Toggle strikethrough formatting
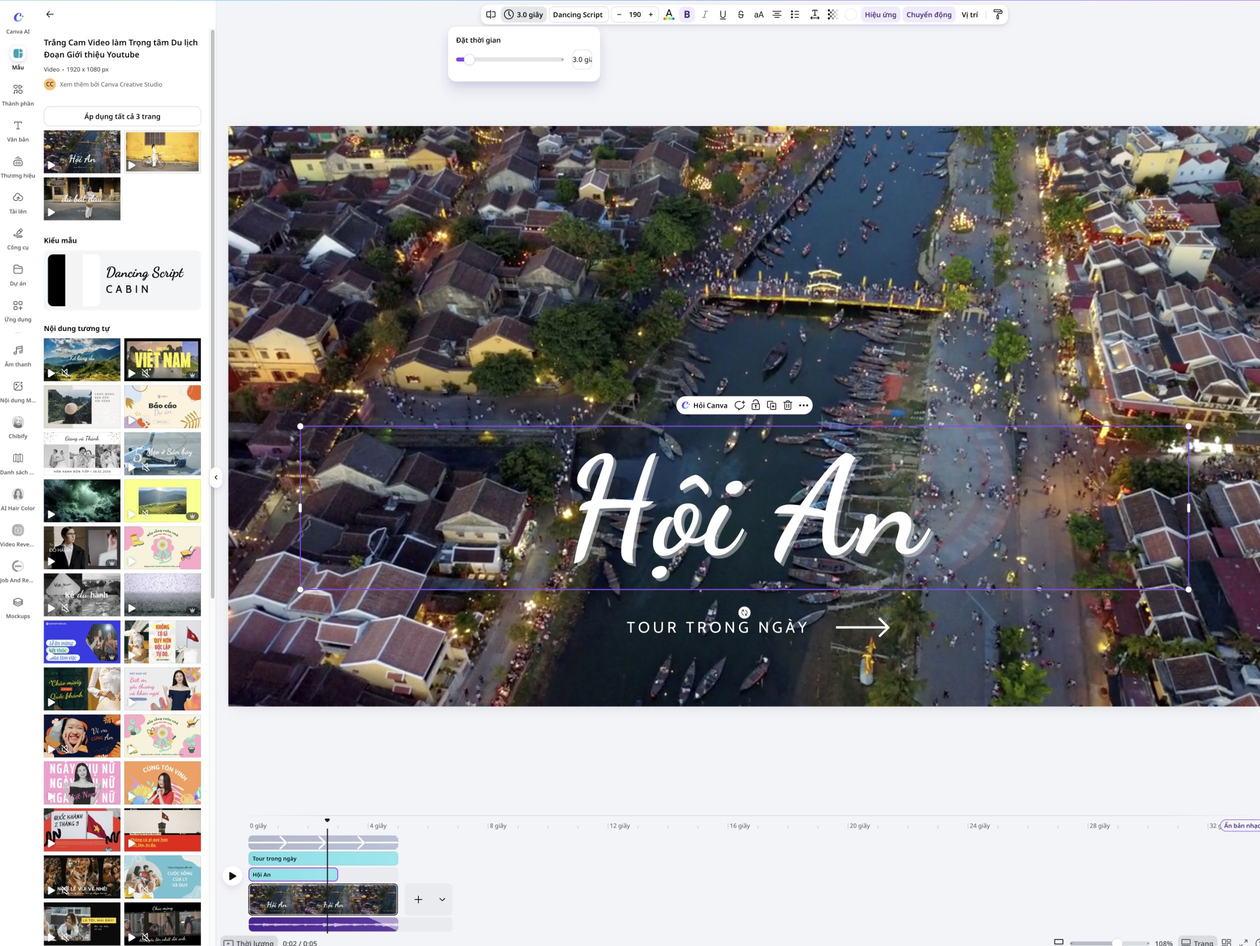Viewport: 1260px width, 946px height. [741, 15]
